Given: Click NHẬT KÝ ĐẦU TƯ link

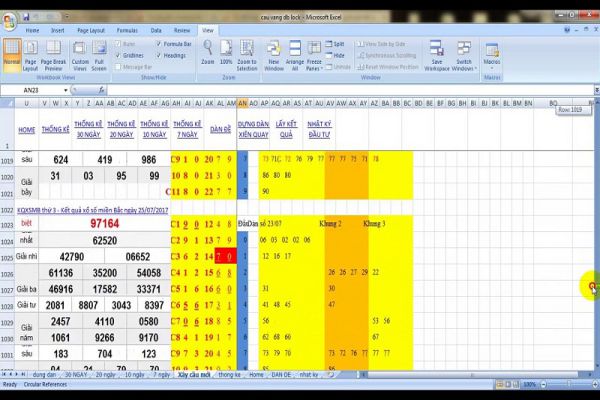Looking at the screenshot, I should click(319, 129).
